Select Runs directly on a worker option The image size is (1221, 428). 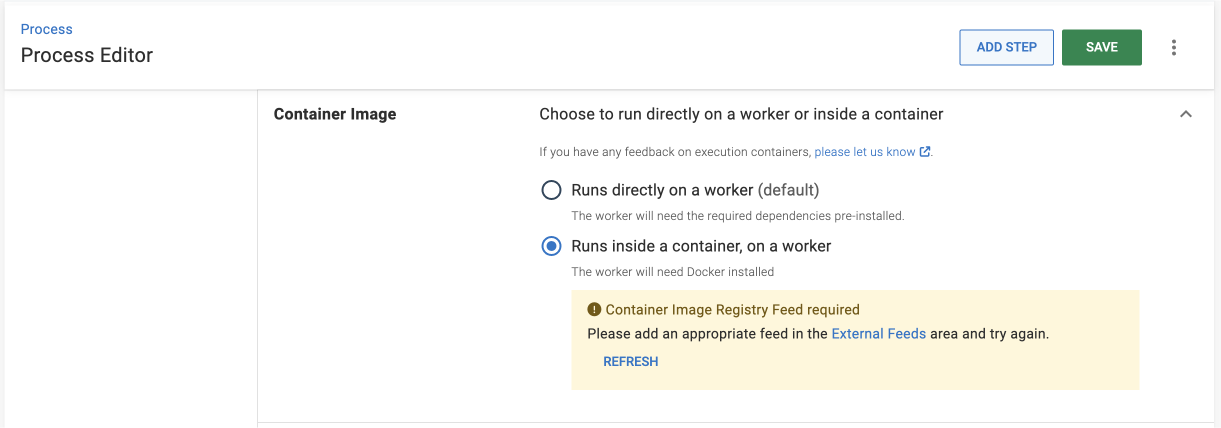[551, 190]
